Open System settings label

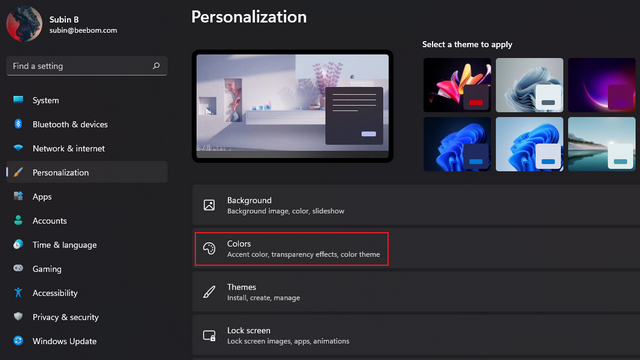coord(46,100)
